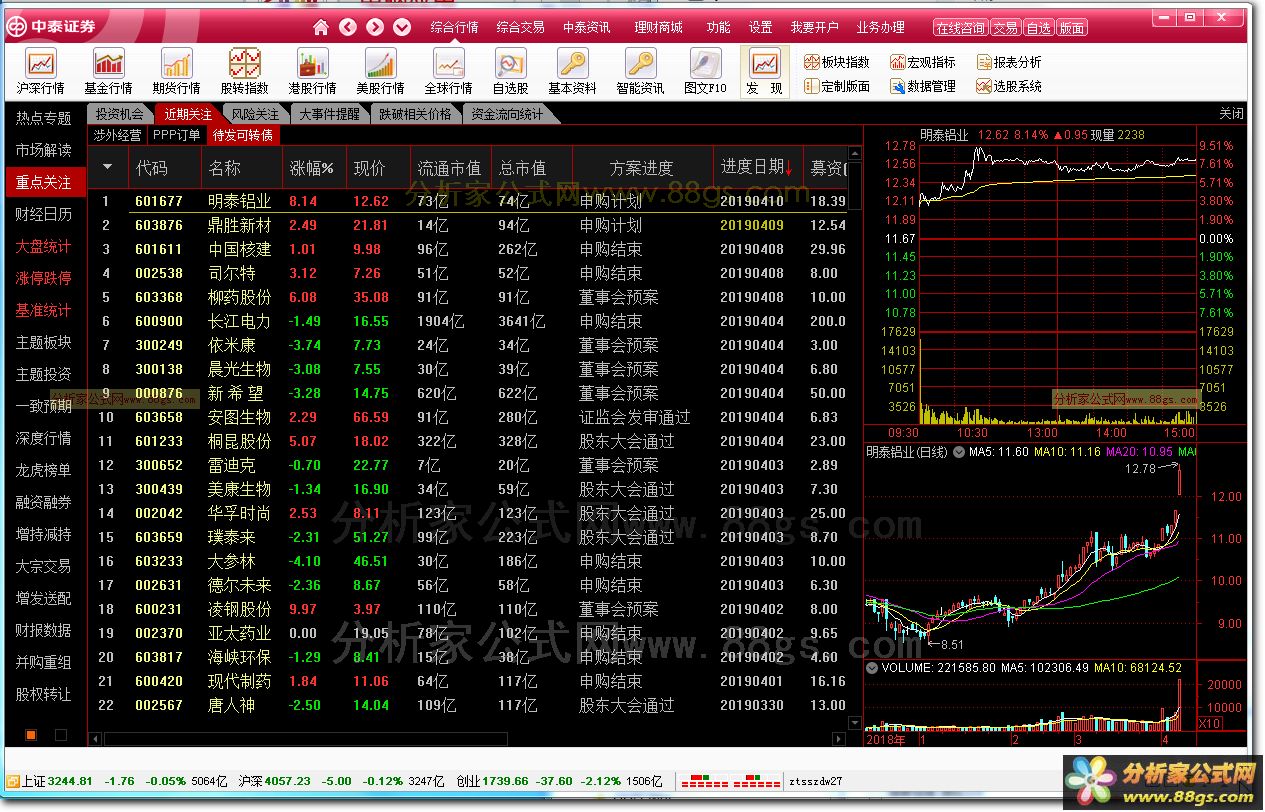The width and height of the screenshot is (1265, 812).
Task: Sort by 涨幅% column header
Action: (x=312, y=167)
